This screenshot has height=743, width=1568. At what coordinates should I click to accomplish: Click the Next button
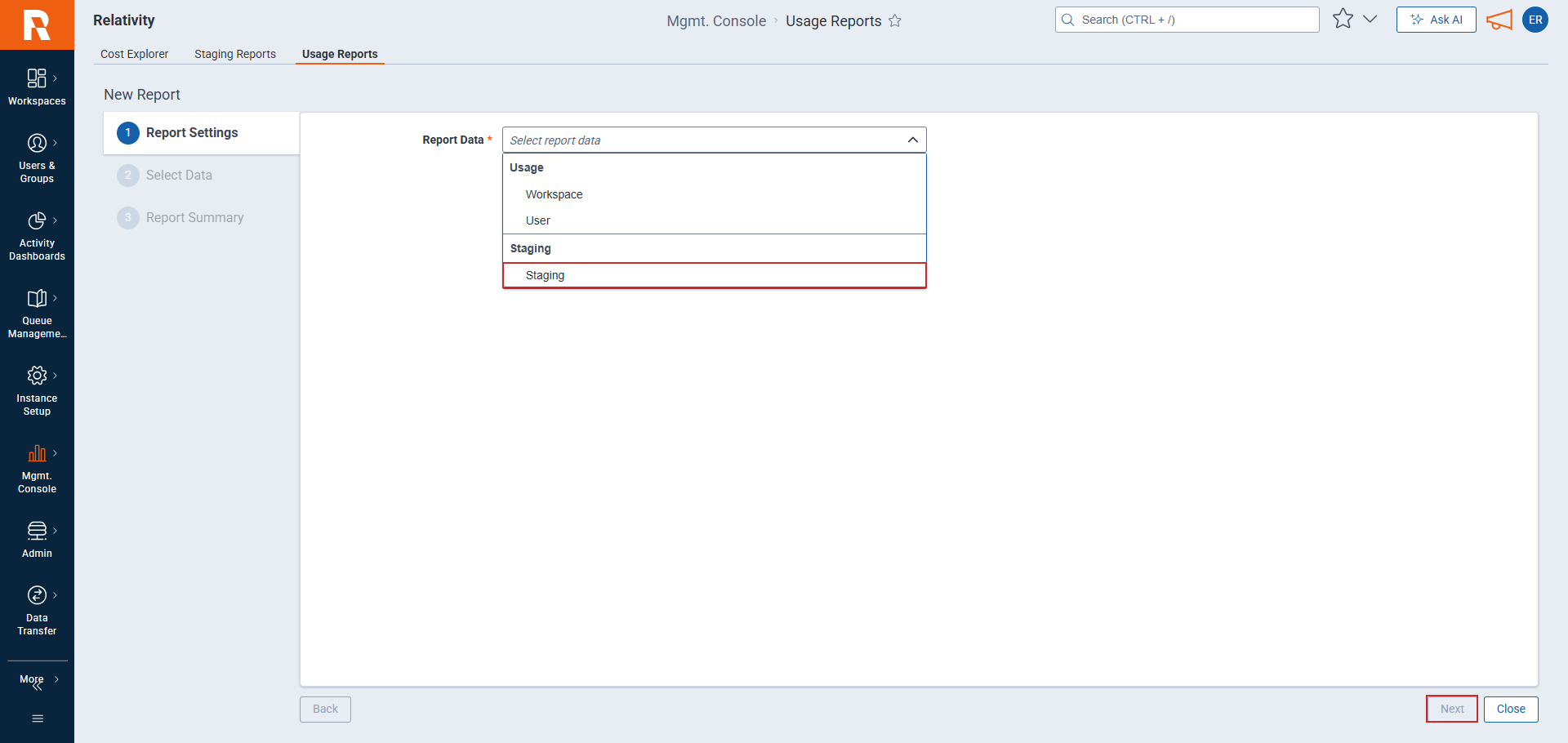click(x=1452, y=709)
